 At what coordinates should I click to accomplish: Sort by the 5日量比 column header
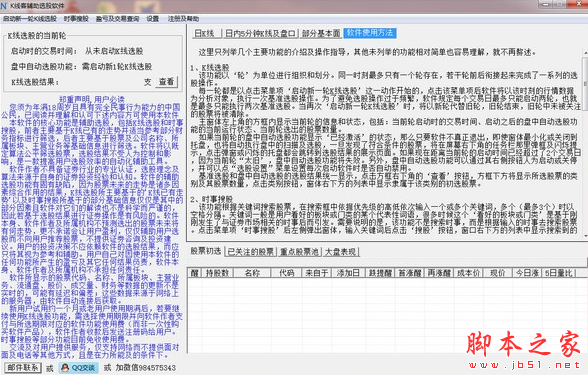(559, 273)
